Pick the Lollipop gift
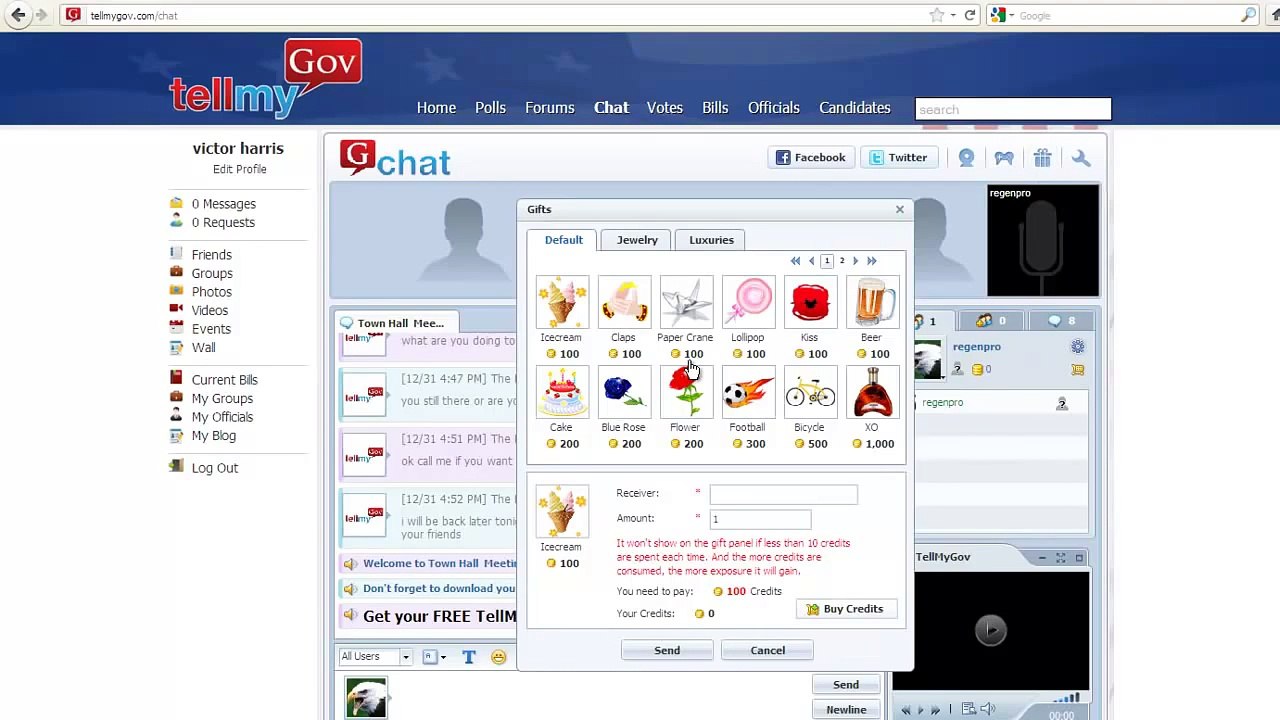Image resolution: width=1280 pixels, height=720 pixels. 747,303
